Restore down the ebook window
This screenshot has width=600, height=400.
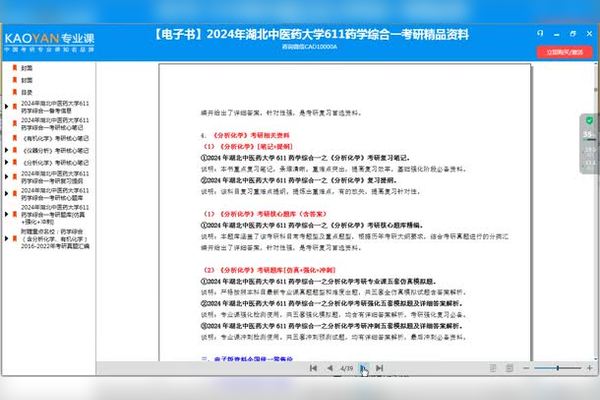point(573,34)
